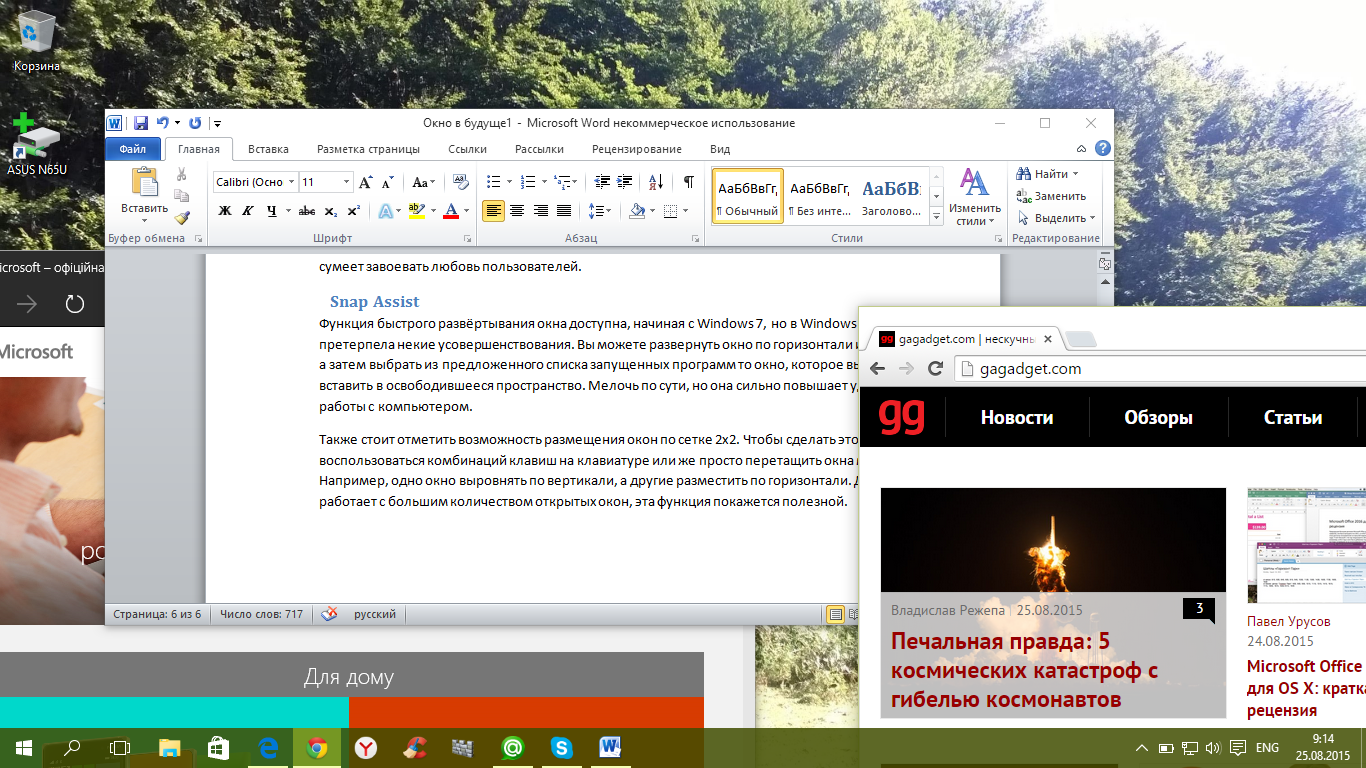The image size is (1366, 768).
Task: Select the Обычный style thumbnail
Action: (747, 195)
